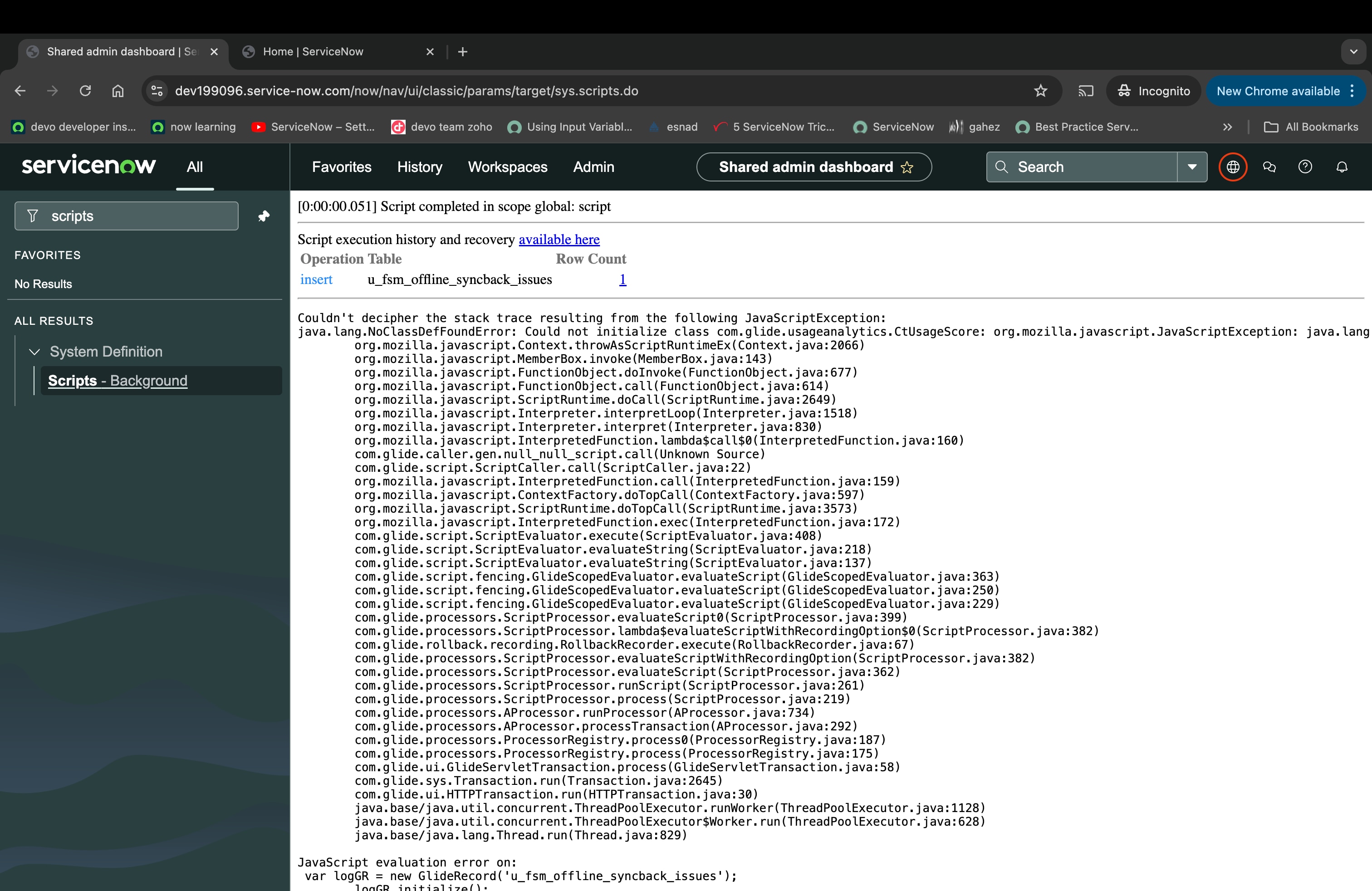Open the notifications bell icon
The width and height of the screenshot is (1372, 891).
pos(1342,167)
